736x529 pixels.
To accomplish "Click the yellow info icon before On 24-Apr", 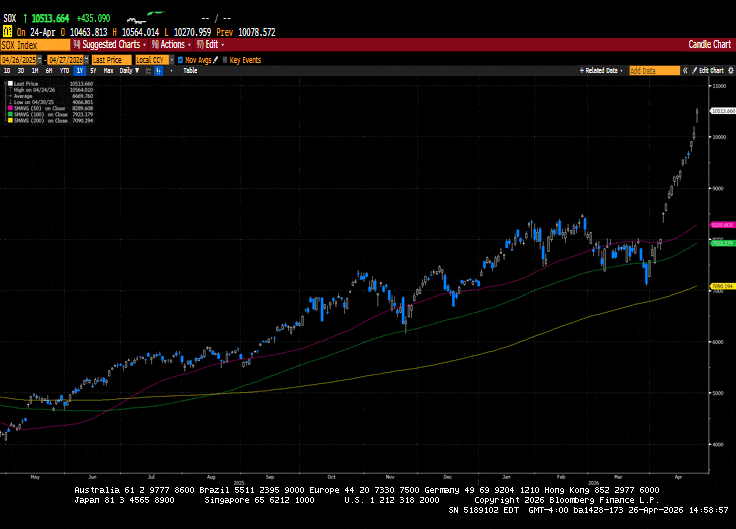I will coord(6,31).
